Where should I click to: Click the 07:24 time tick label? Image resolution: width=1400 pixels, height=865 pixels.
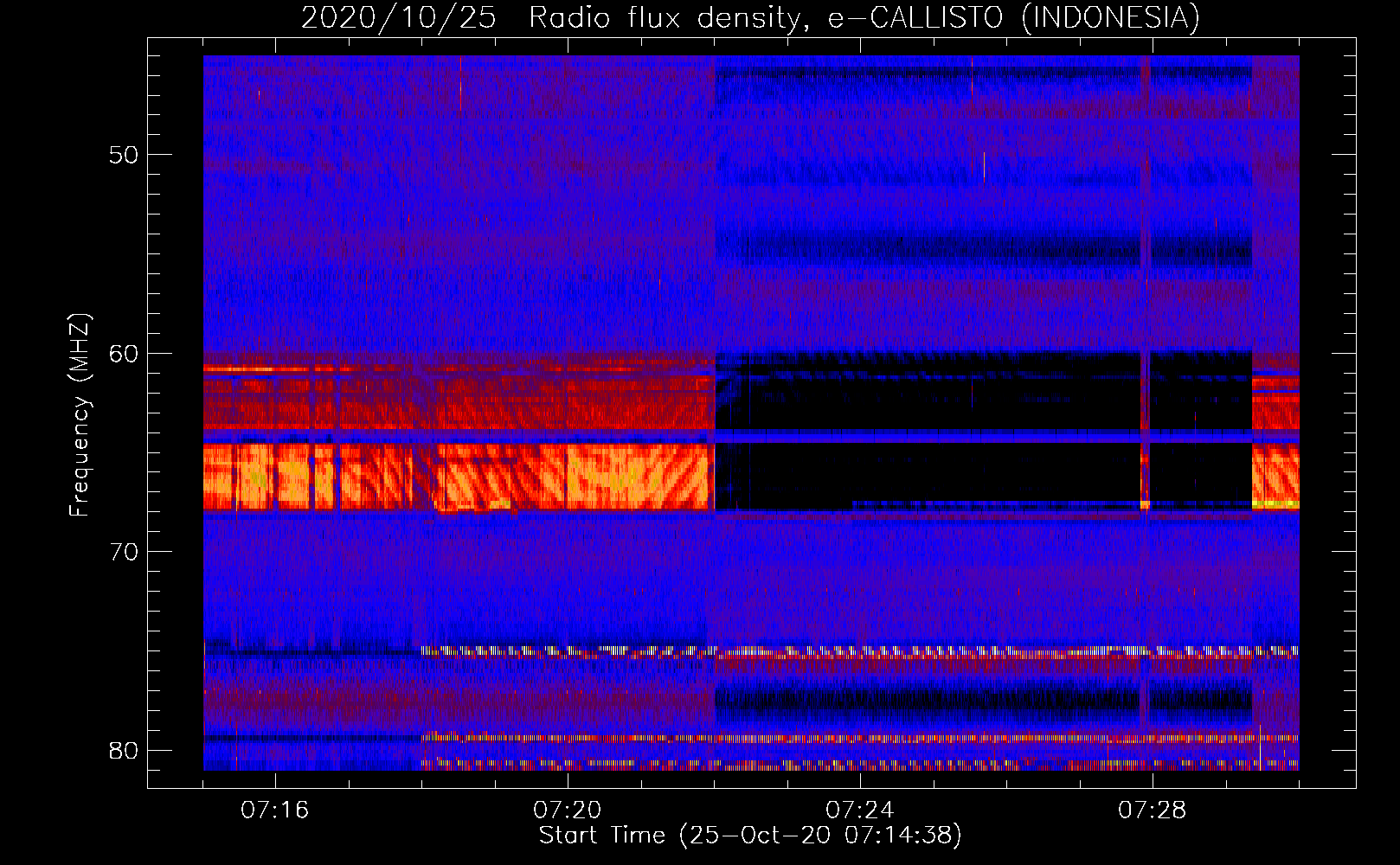tap(860, 811)
